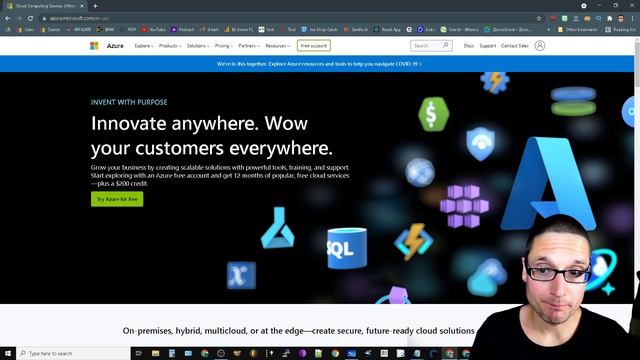This screenshot has height=360, width=640.
Task: Open the Partners dropdown
Action: (249, 46)
